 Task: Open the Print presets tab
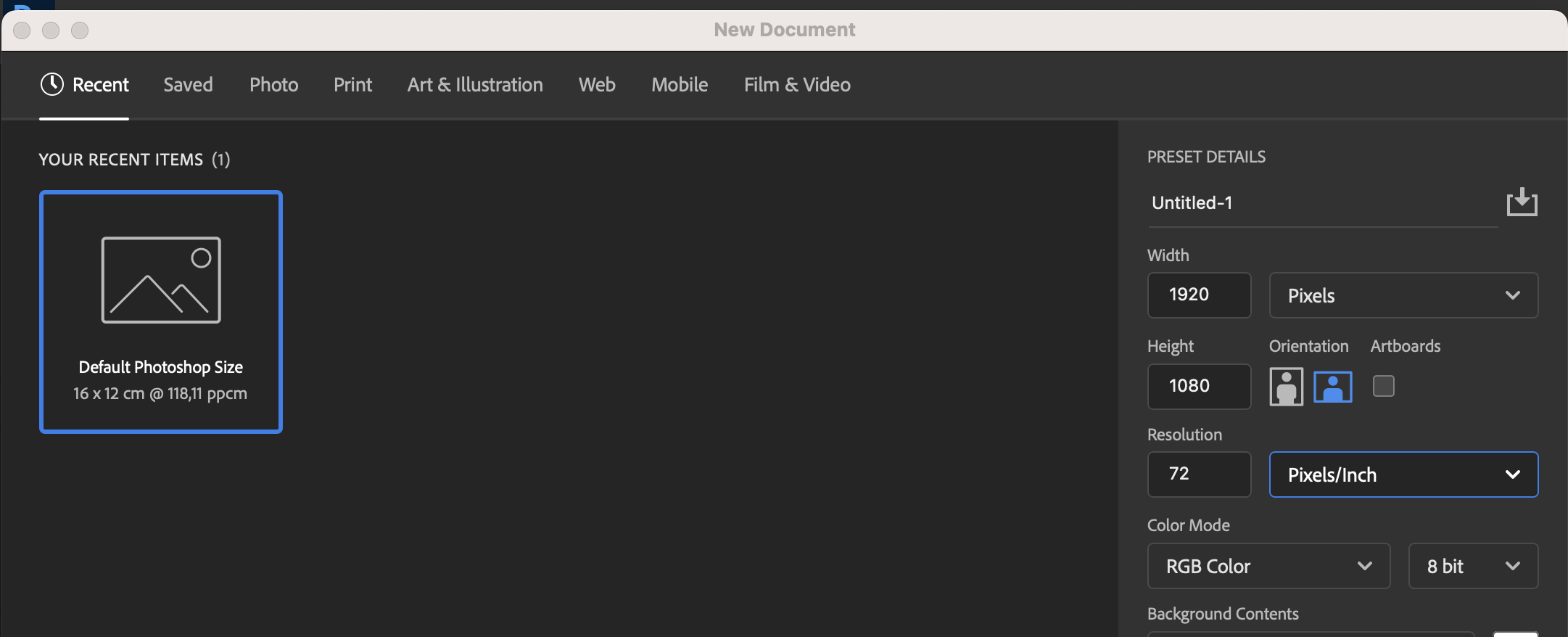(x=352, y=85)
